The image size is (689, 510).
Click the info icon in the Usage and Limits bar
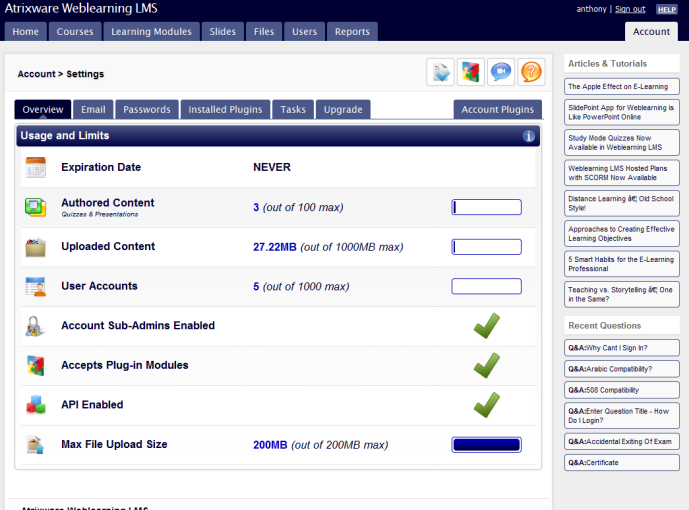529,136
